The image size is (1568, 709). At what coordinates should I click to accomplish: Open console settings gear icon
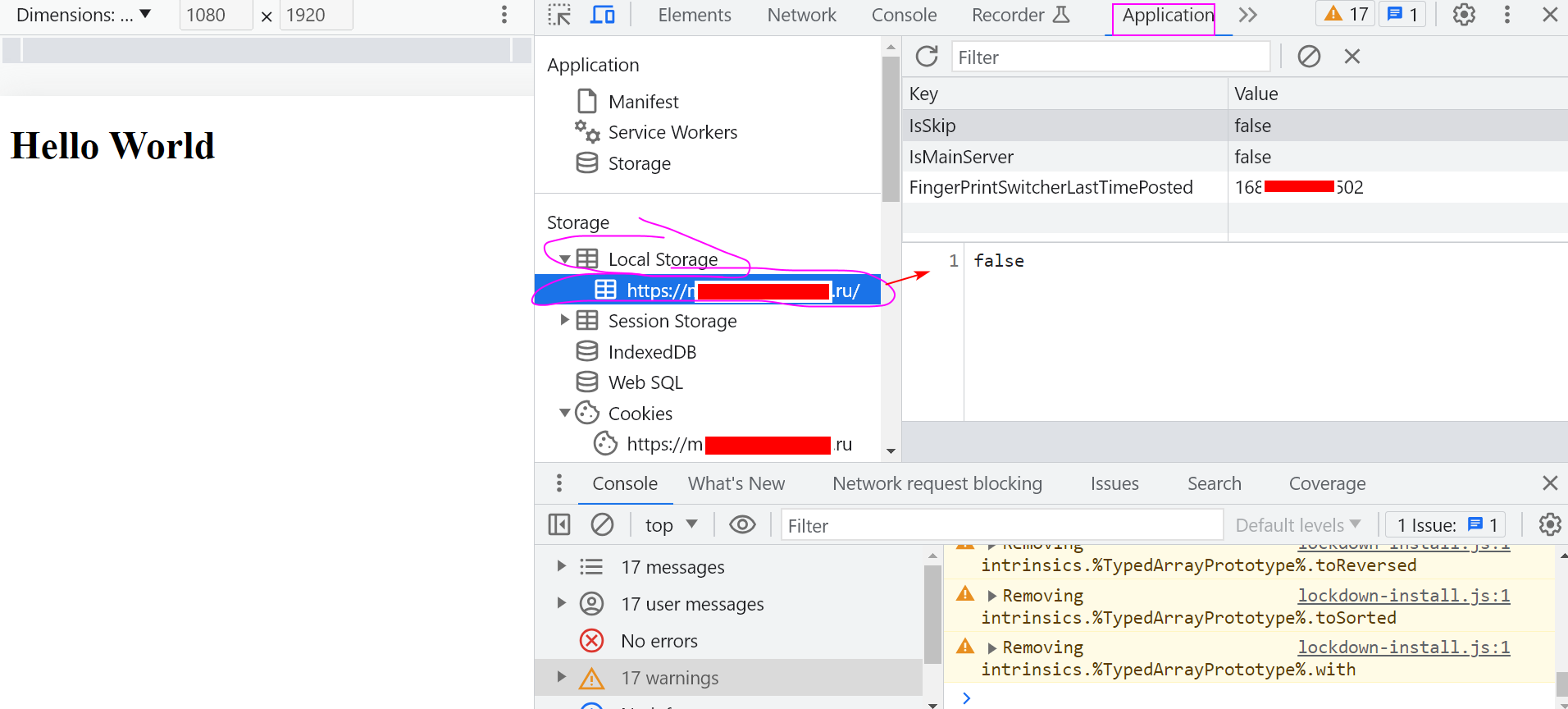1549,524
